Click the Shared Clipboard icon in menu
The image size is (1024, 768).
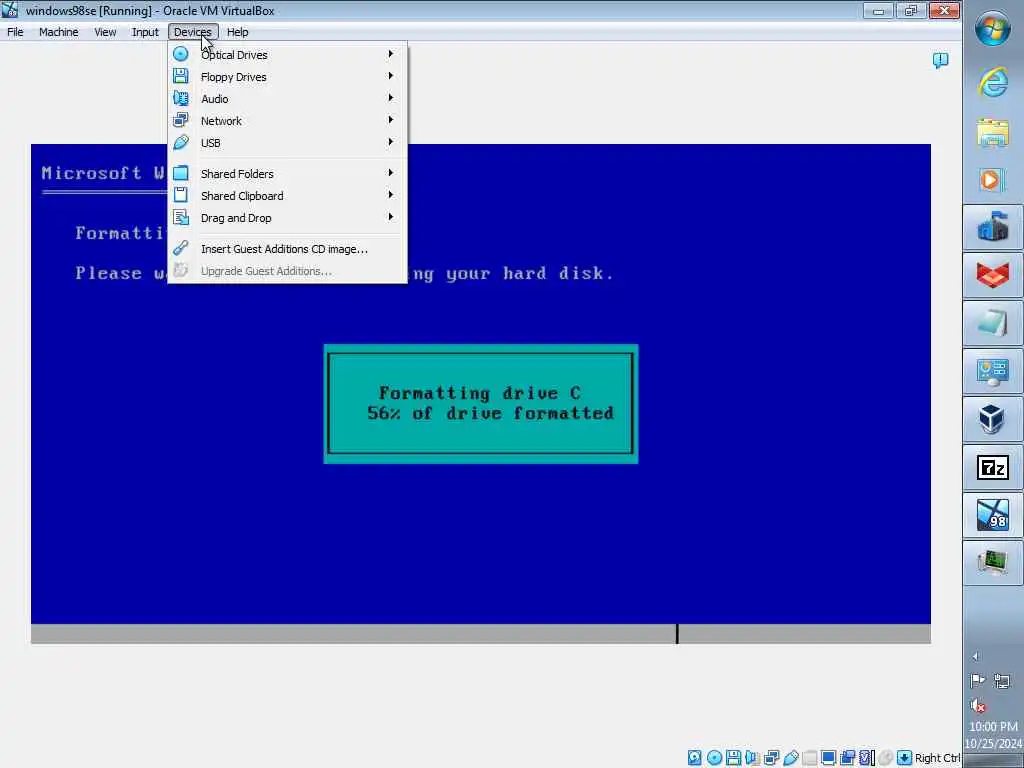[x=181, y=195]
